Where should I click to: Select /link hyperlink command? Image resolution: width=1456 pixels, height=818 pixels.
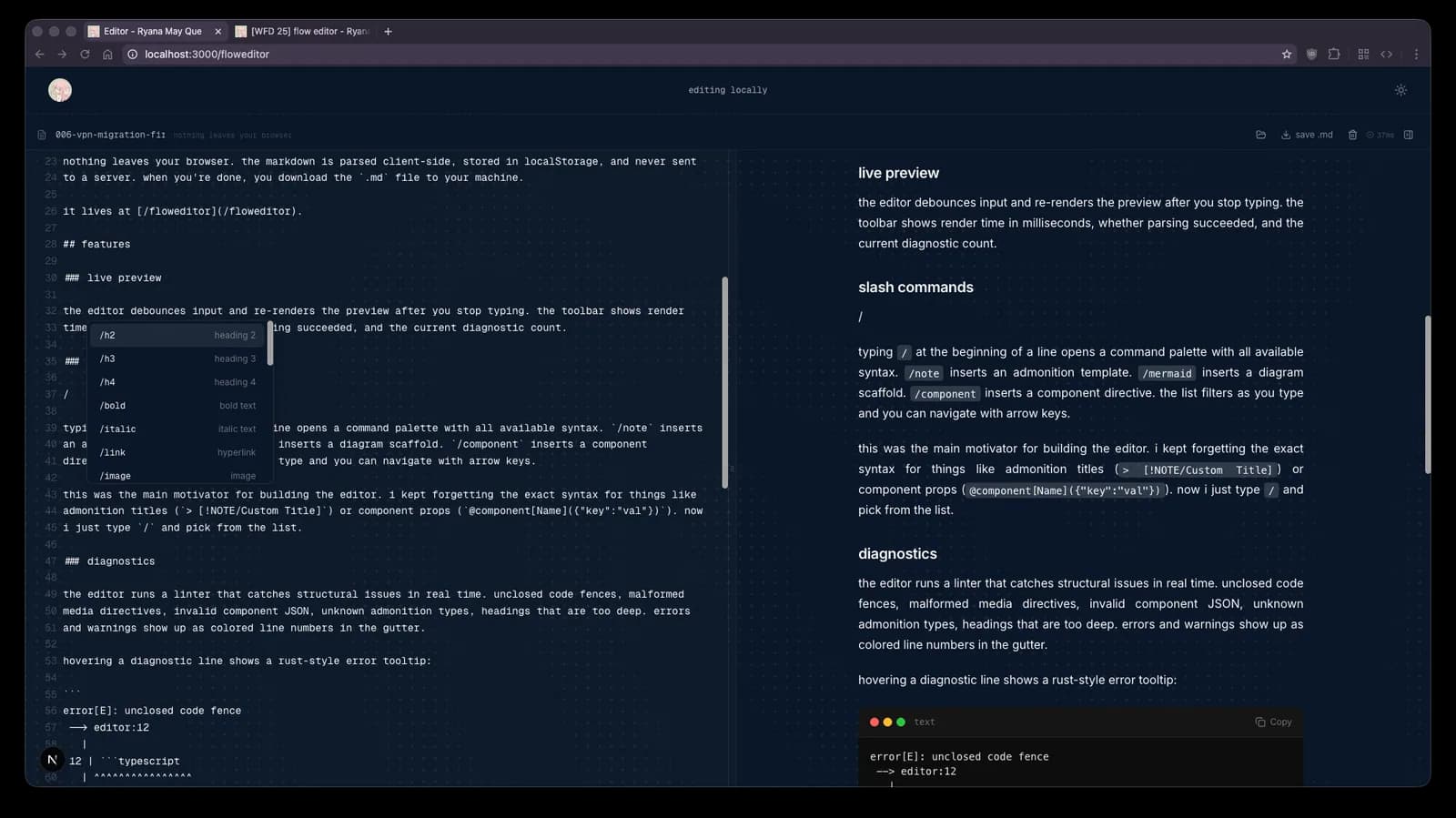tap(177, 452)
